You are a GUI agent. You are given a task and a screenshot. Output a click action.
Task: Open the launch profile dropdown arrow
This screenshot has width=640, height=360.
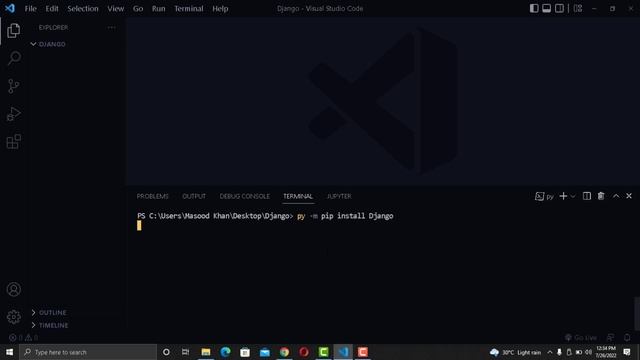click(573, 196)
